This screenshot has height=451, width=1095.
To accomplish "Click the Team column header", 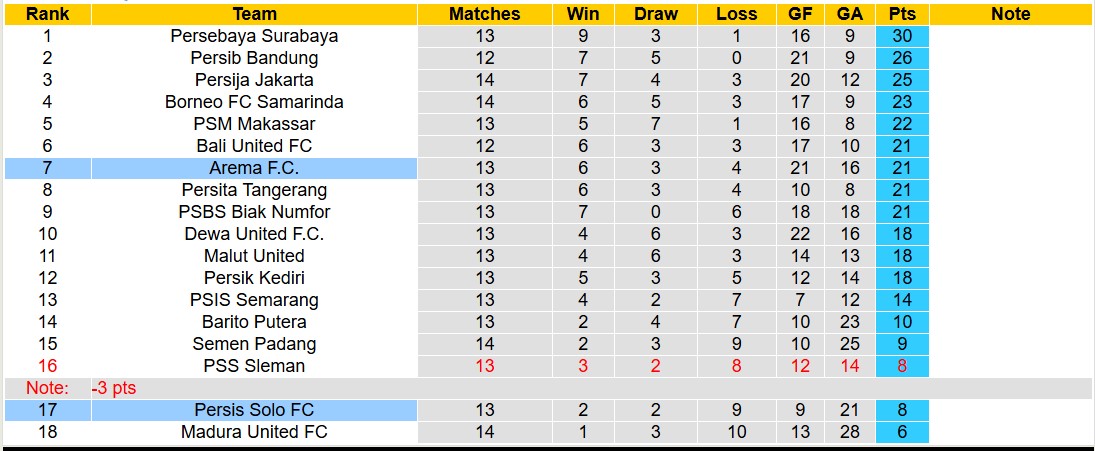I will point(254,14).
